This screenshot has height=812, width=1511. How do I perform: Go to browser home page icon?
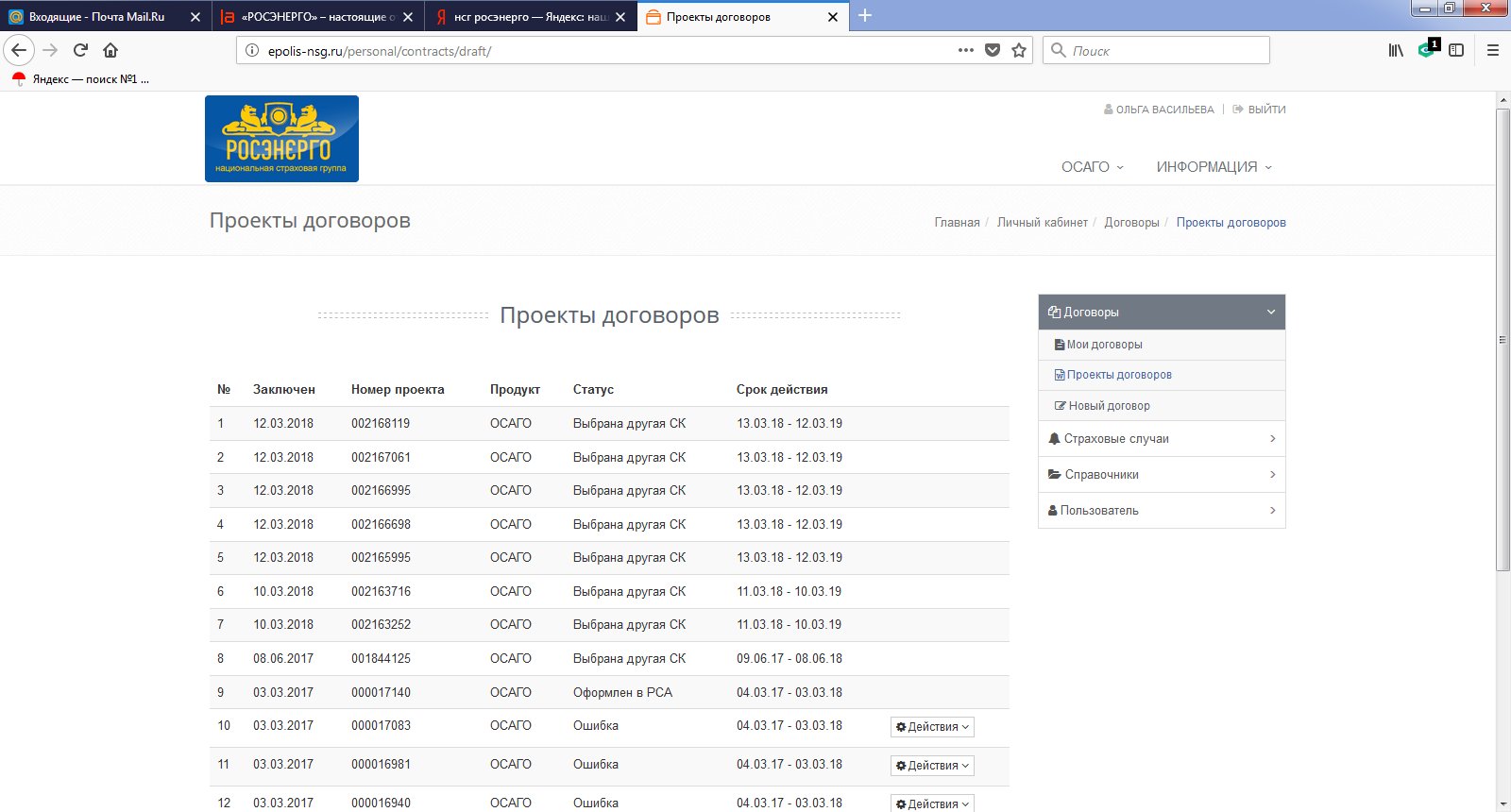pos(110,50)
